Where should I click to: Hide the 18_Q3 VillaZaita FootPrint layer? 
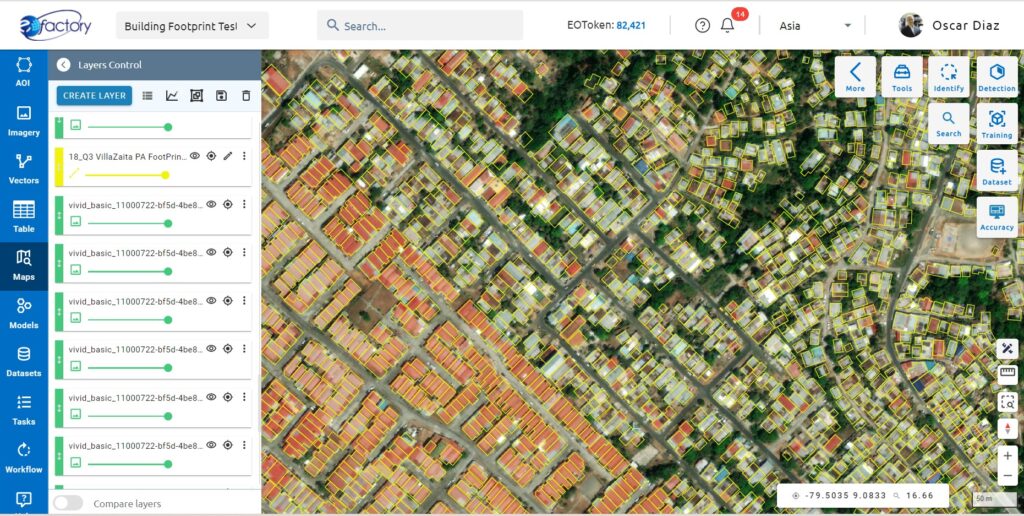click(195, 156)
